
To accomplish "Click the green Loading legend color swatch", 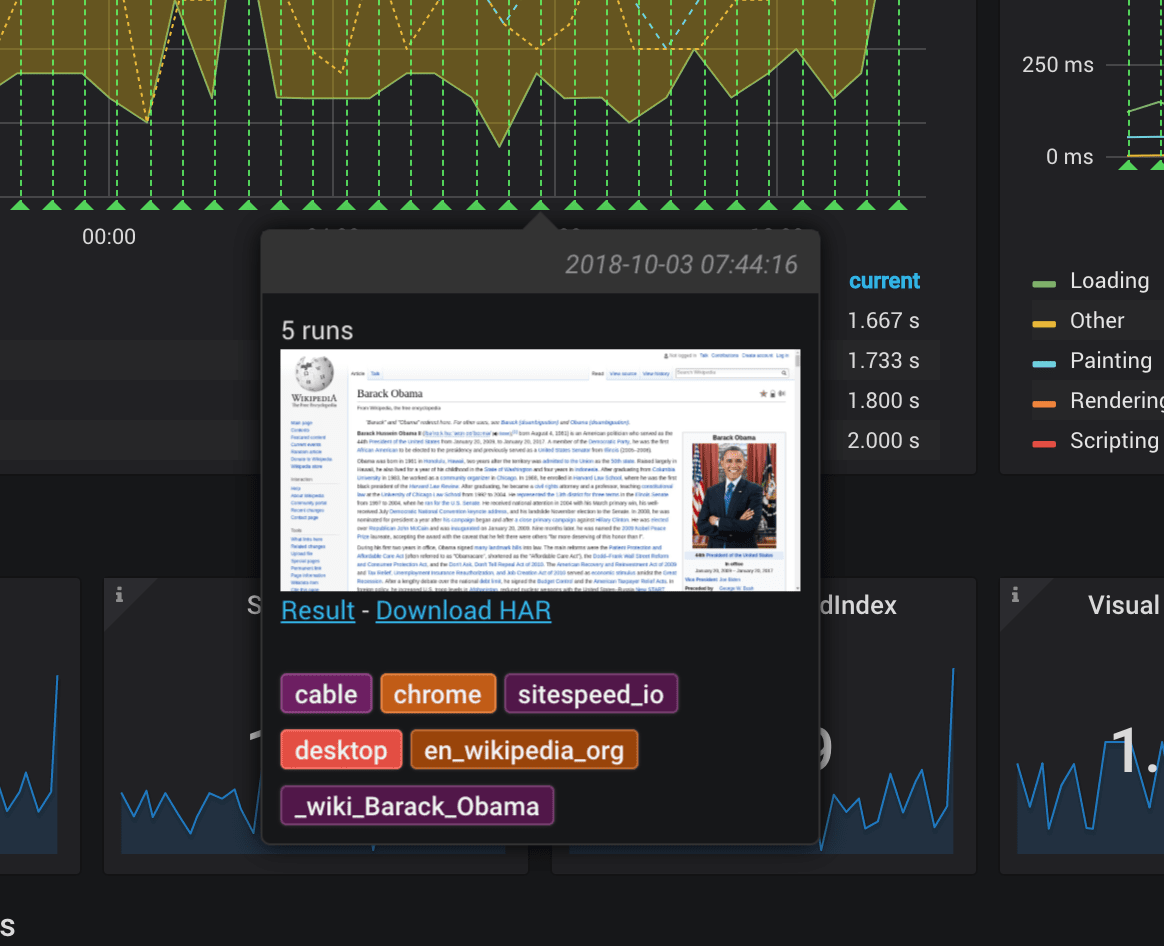I will (x=1044, y=284).
